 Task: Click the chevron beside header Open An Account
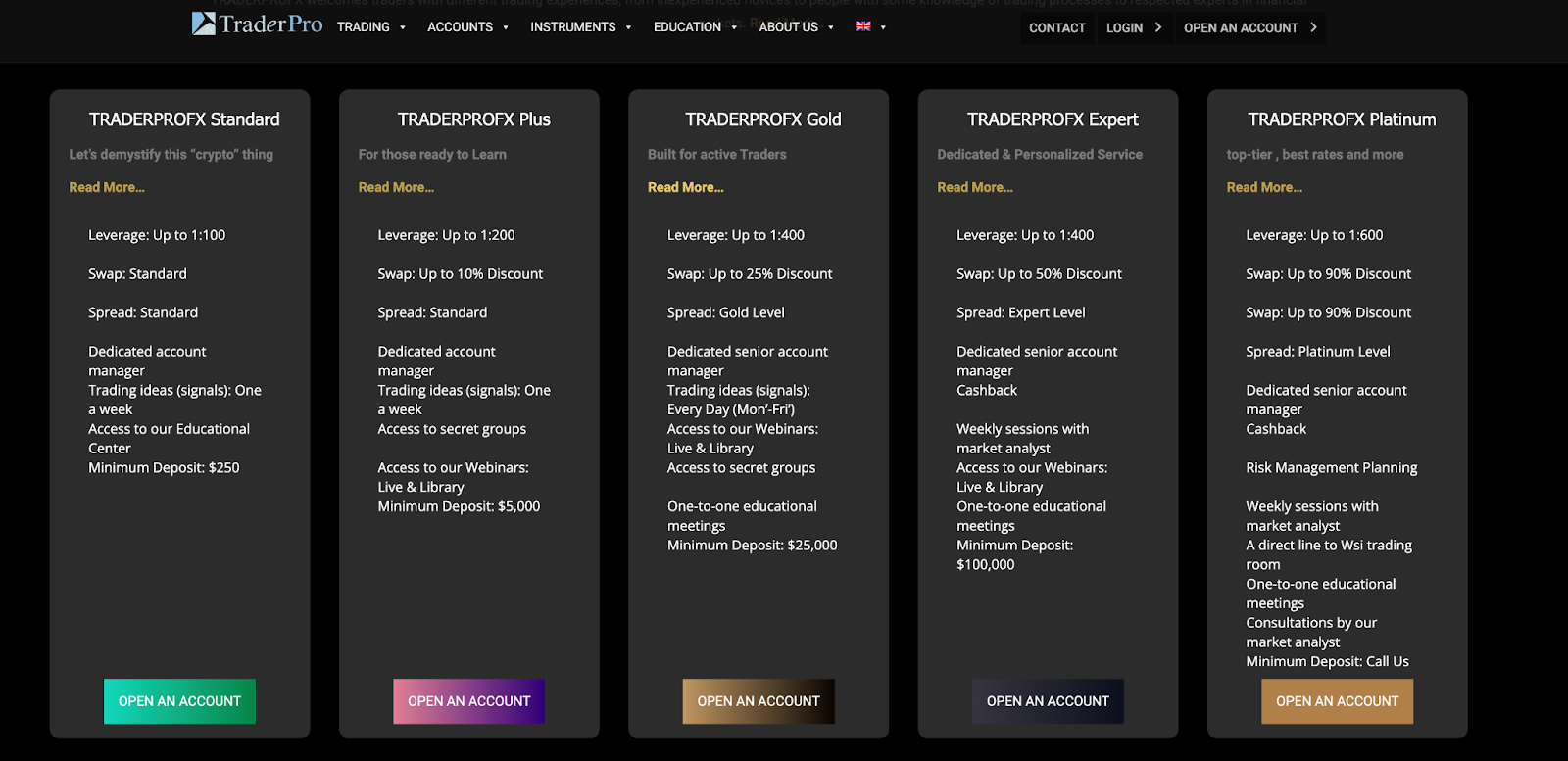coord(1313,27)
